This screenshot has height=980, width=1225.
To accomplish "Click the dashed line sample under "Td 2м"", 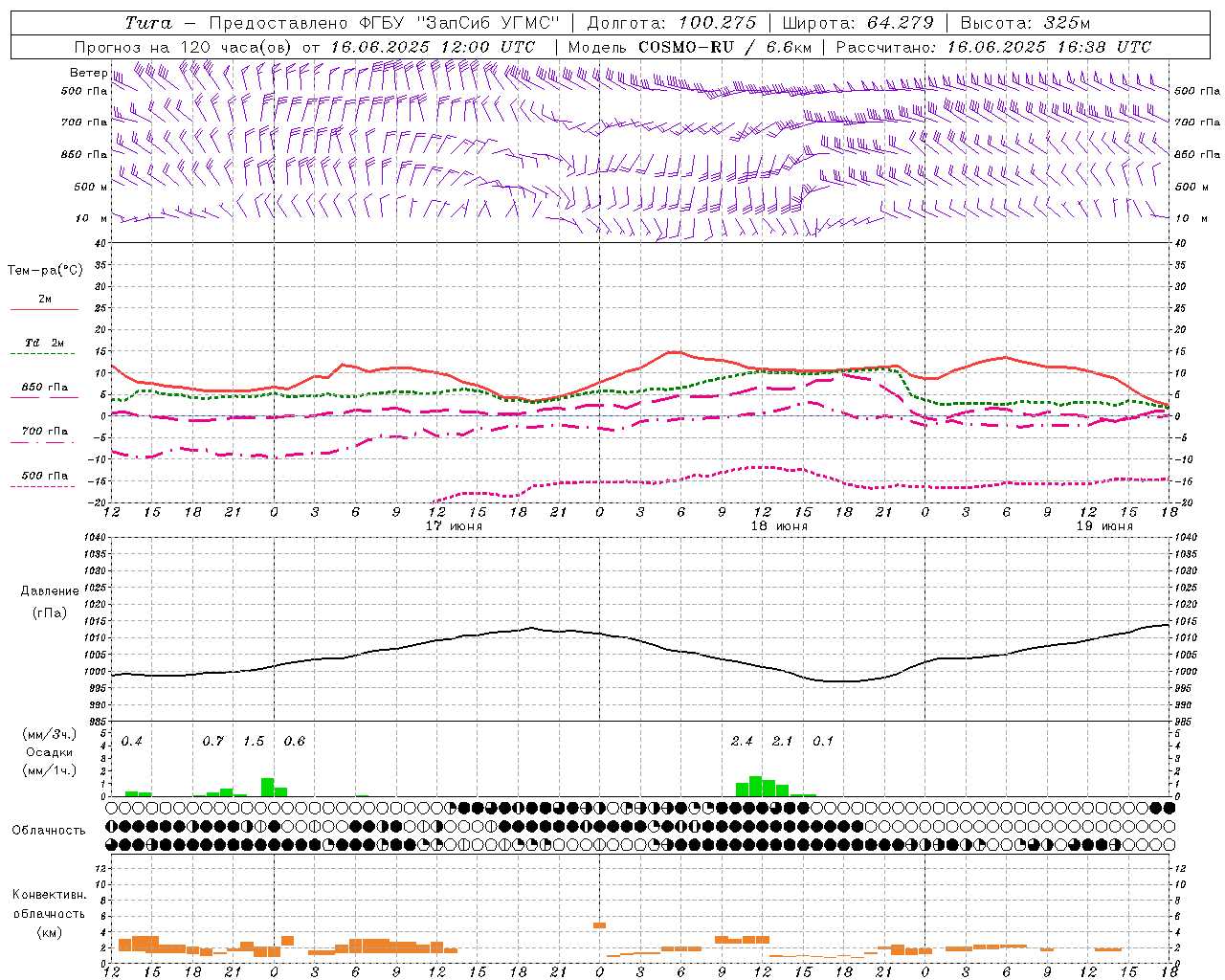I will click(x=44, y=354).
